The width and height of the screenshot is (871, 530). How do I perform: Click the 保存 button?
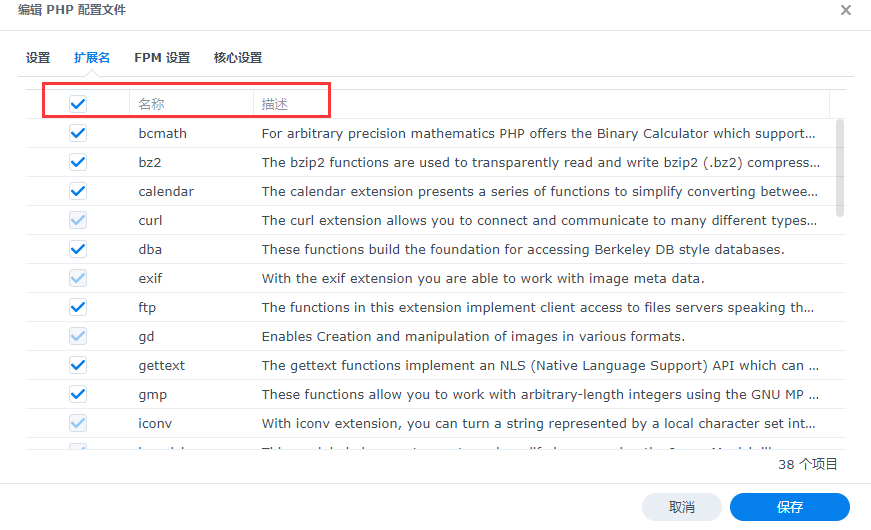pyautogui.click(x=789, y=507)
